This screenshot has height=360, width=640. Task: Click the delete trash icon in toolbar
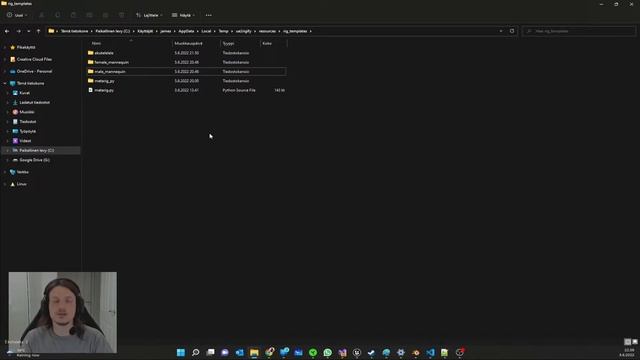121,15
